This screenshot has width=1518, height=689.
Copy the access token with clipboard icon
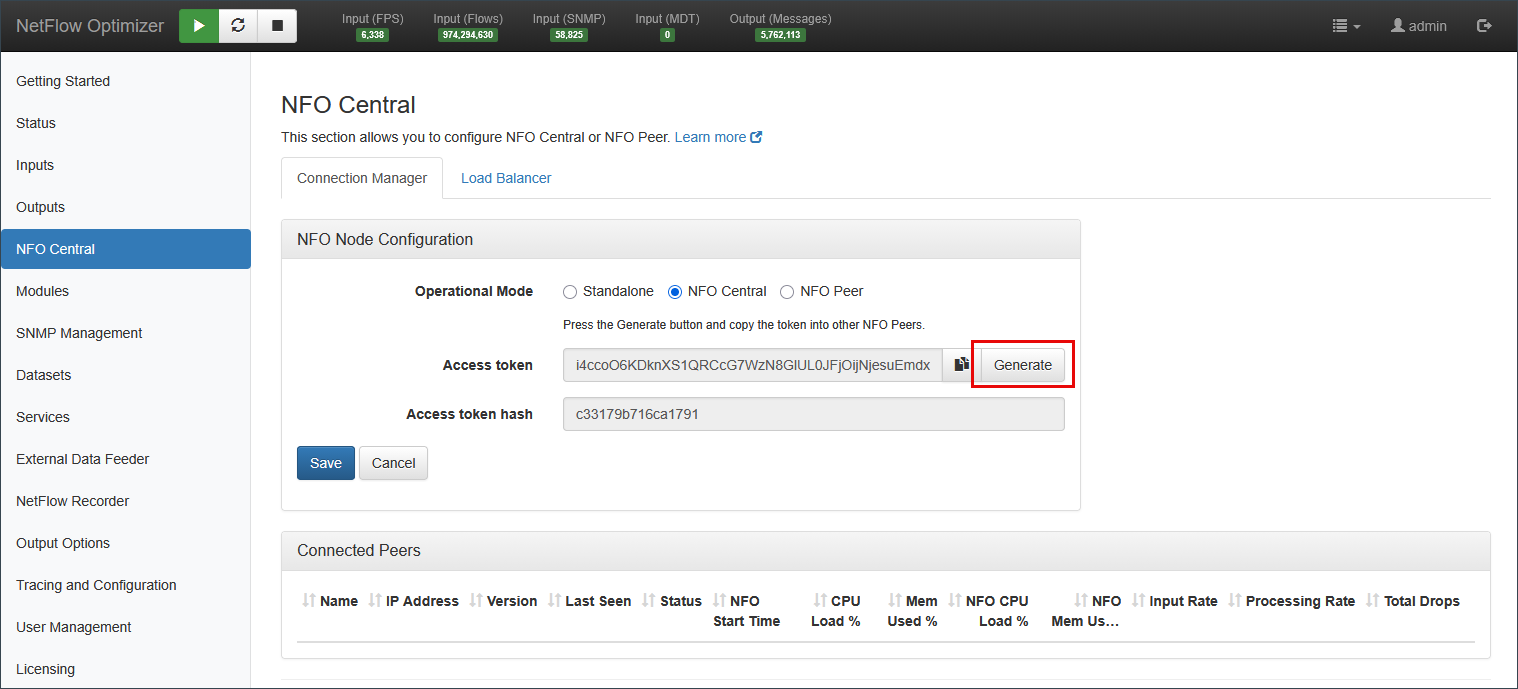[x=961, y=365]
